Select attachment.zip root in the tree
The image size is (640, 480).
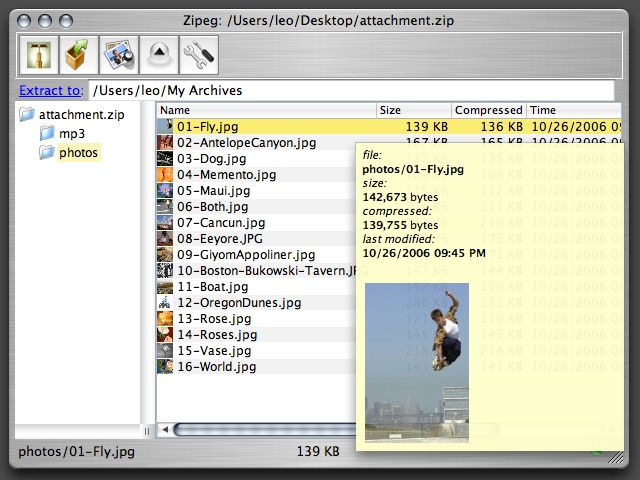[81, 115]
